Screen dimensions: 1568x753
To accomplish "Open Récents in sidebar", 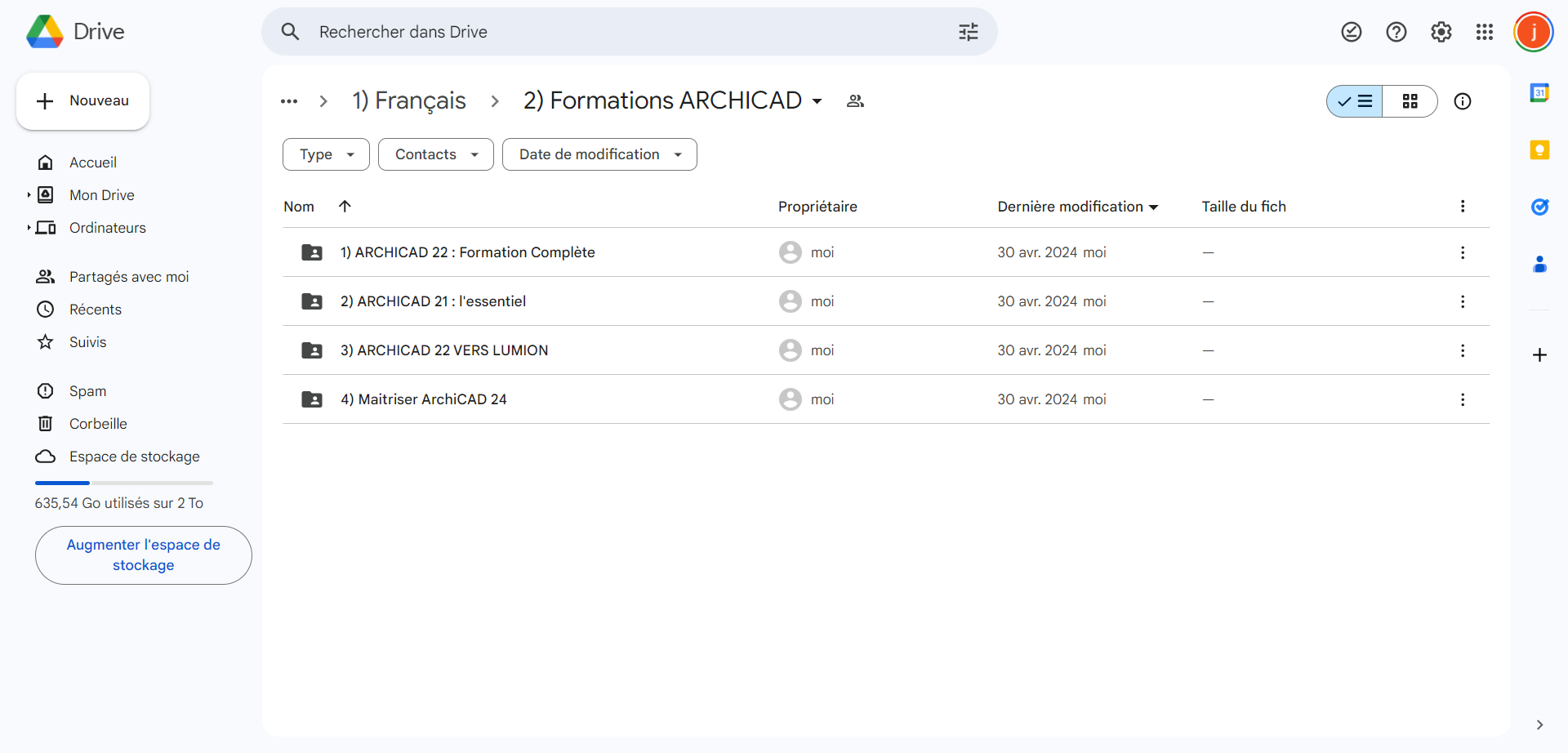I will (96, 310).
